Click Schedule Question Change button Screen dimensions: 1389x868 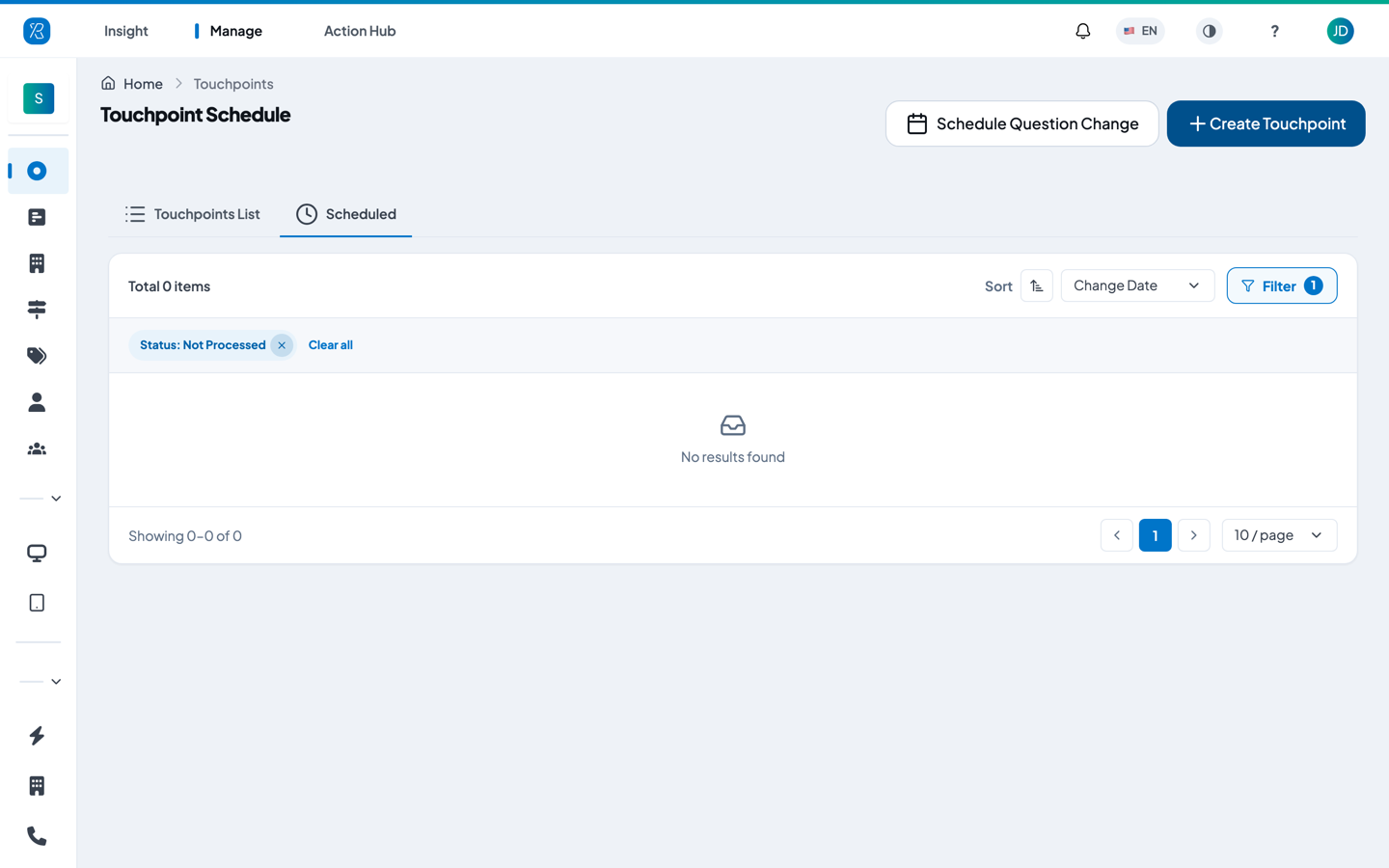(1022, 123)
